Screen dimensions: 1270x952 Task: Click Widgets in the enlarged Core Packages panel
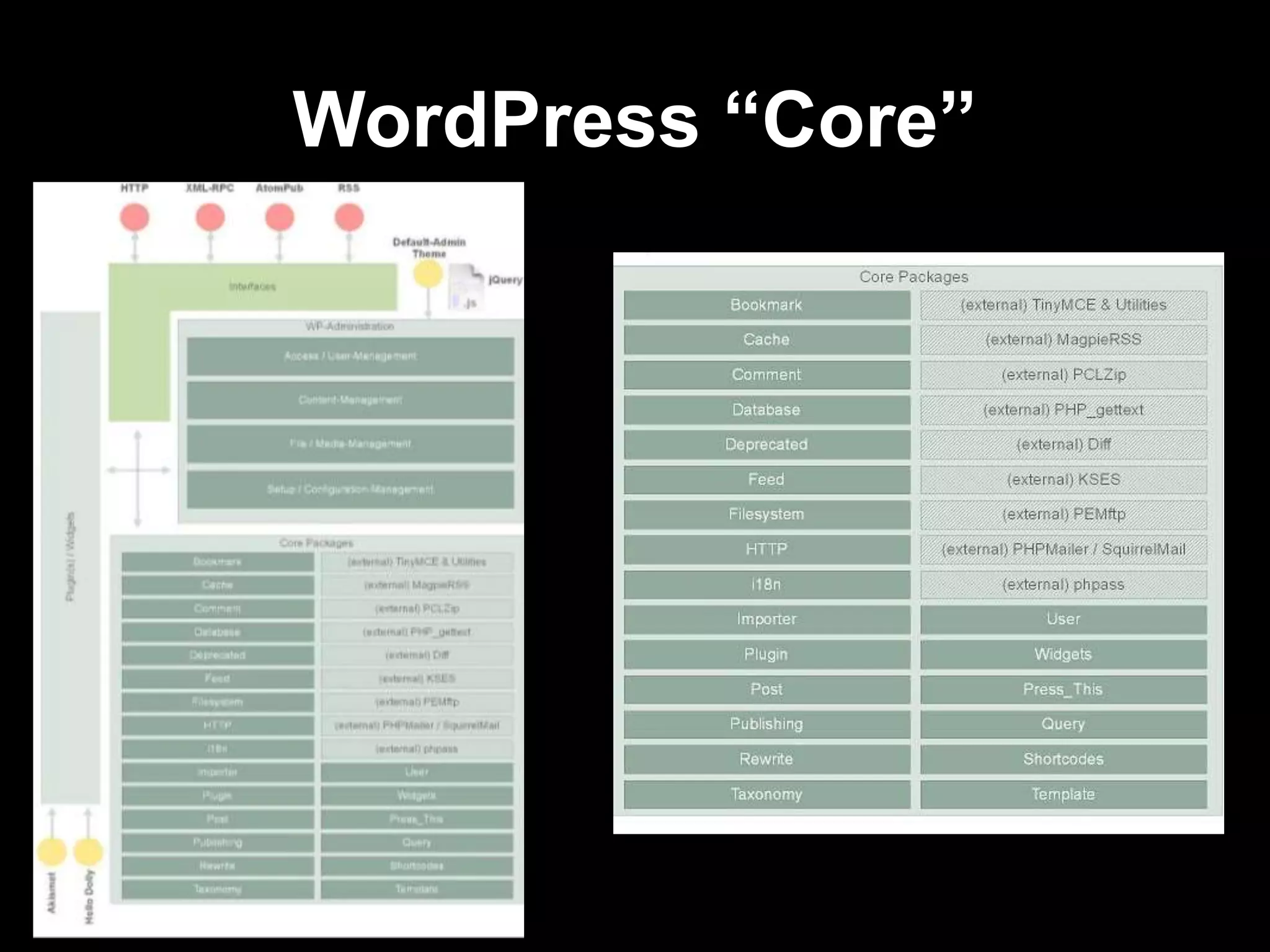point(1064,654)
